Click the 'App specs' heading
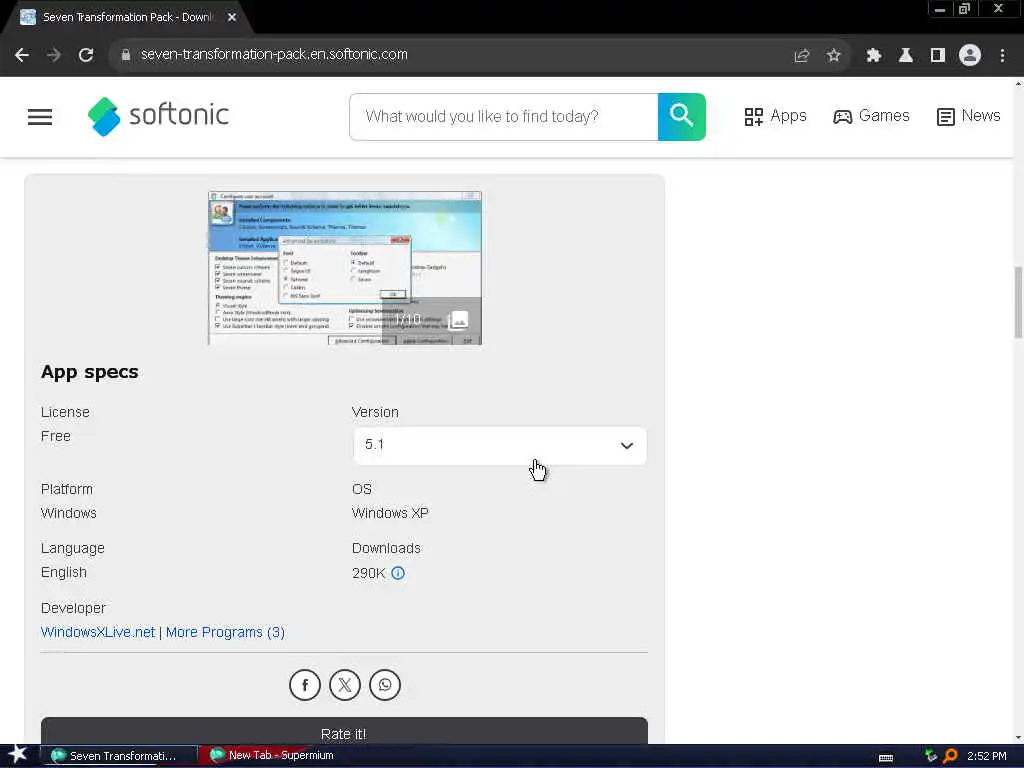The image size is (1024, 768). point(89,372)
